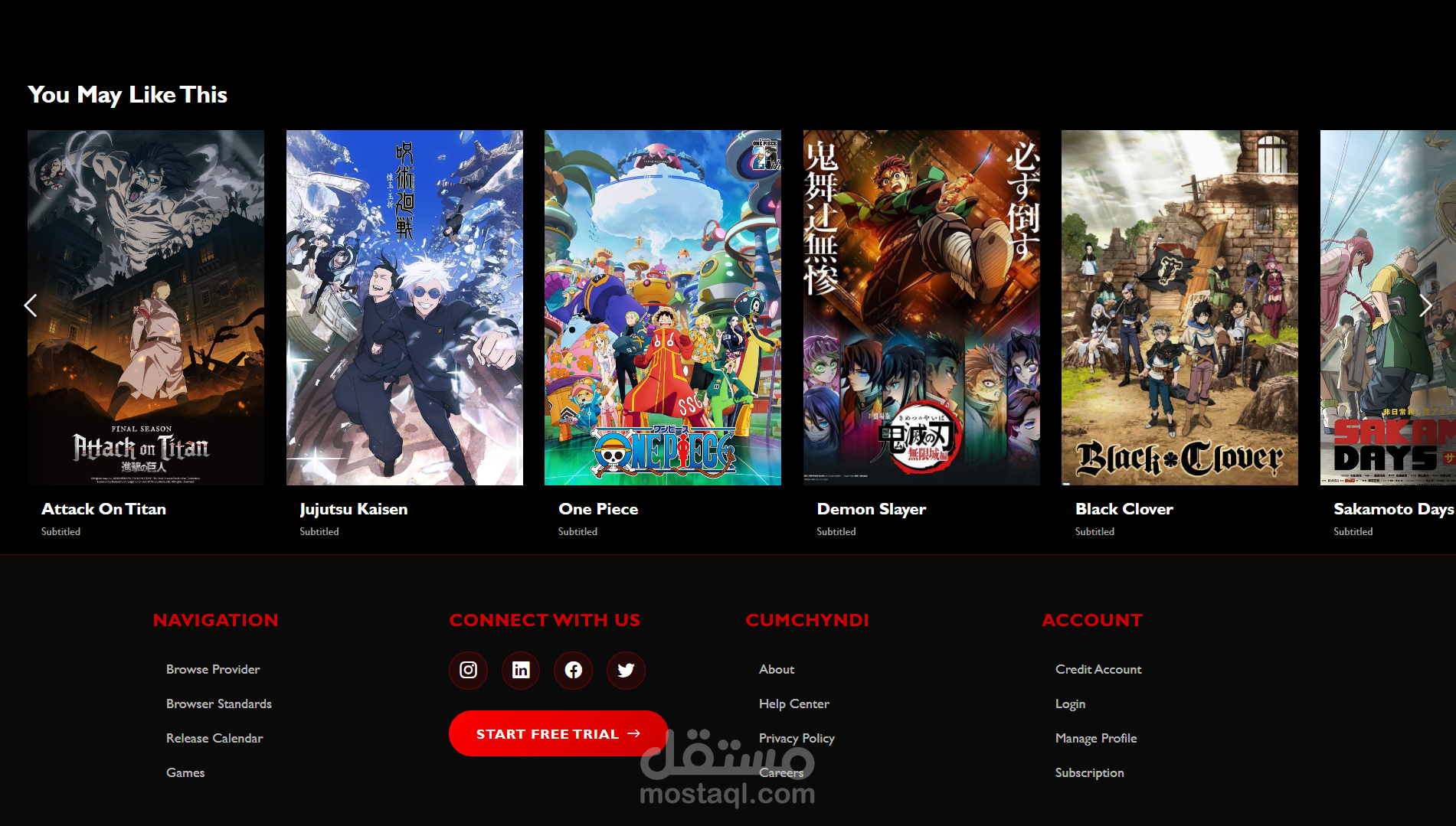Click Subtitled label under Black Clover
This screenshot has width=1456, height=826.
coord(1094,531)
